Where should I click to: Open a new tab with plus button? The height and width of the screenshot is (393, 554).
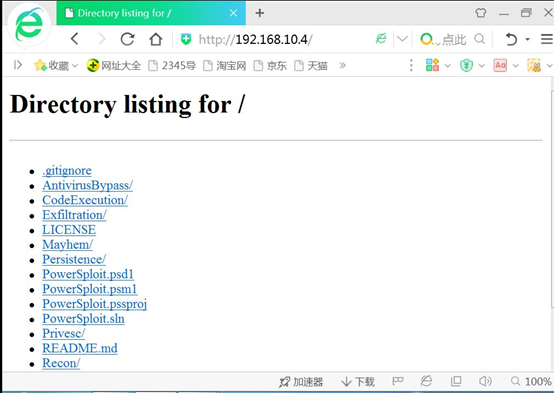(260, 13)
